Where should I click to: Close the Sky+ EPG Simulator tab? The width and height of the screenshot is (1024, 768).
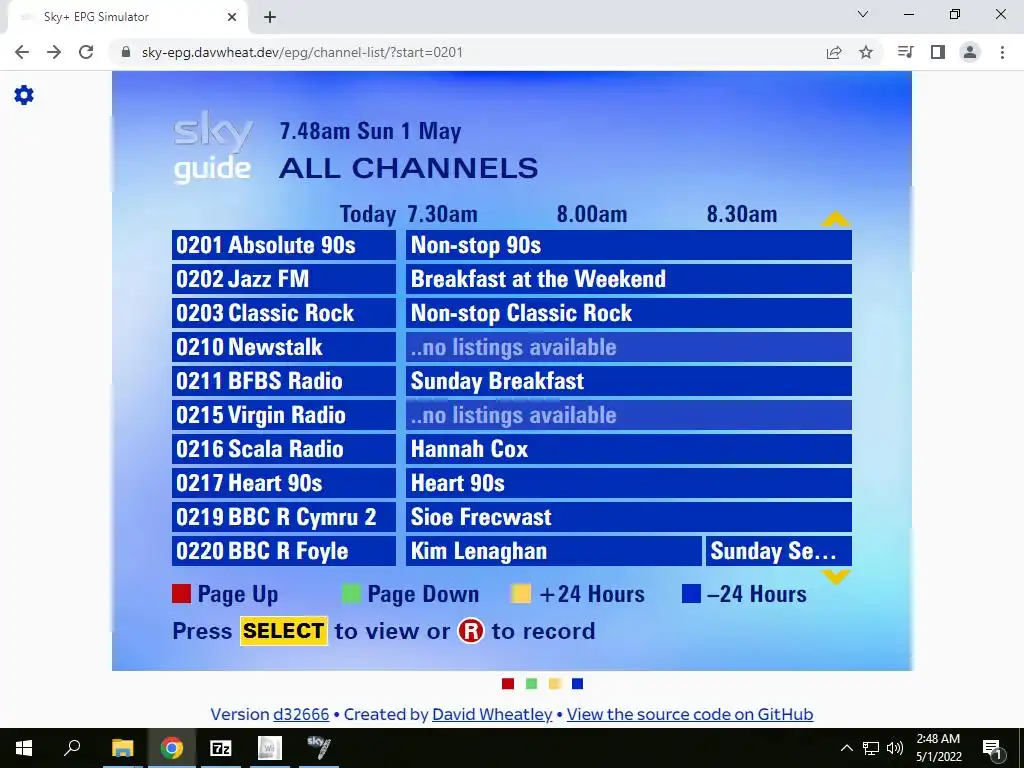(232, 17)
